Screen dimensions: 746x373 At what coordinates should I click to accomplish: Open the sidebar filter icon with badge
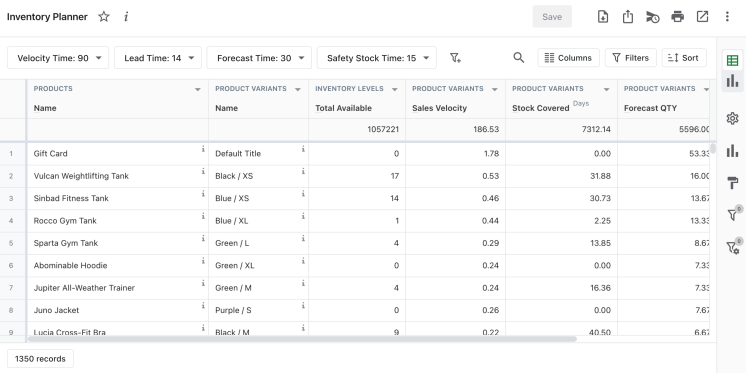tap(733, 214)
